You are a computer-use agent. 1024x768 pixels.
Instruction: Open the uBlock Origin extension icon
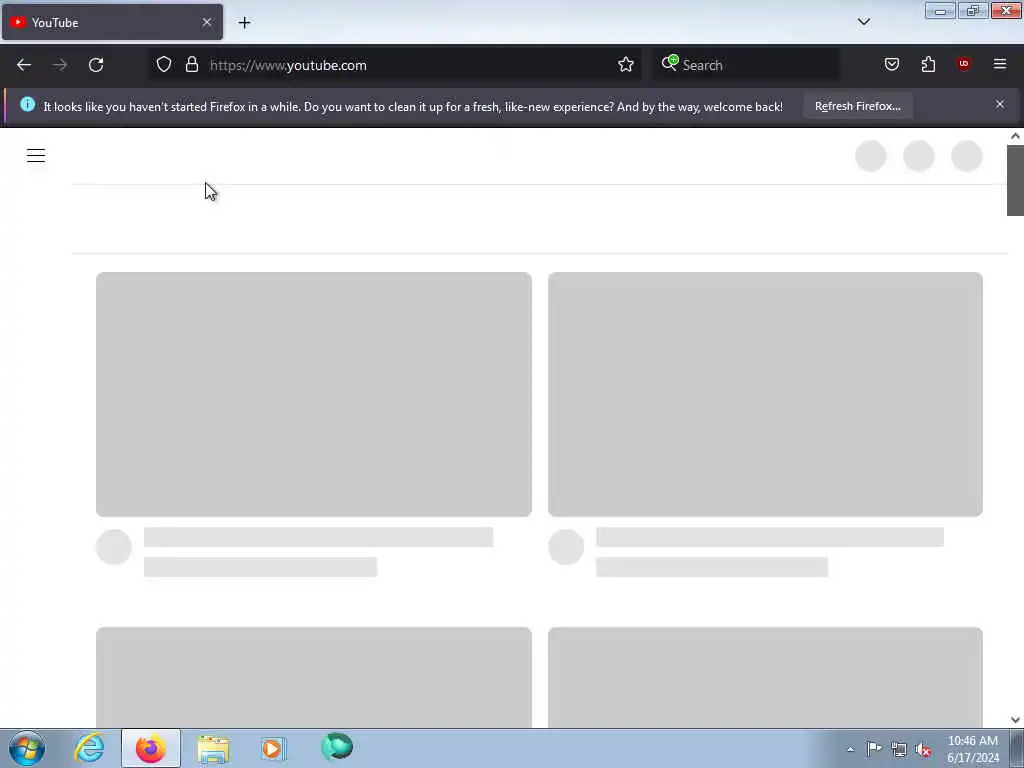964,64
